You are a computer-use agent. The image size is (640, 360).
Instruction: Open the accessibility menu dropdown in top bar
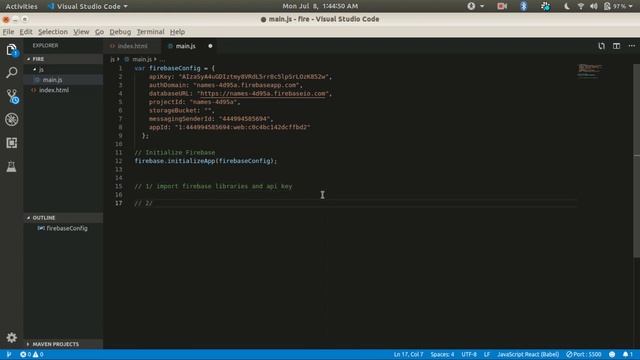pos(476,6)
